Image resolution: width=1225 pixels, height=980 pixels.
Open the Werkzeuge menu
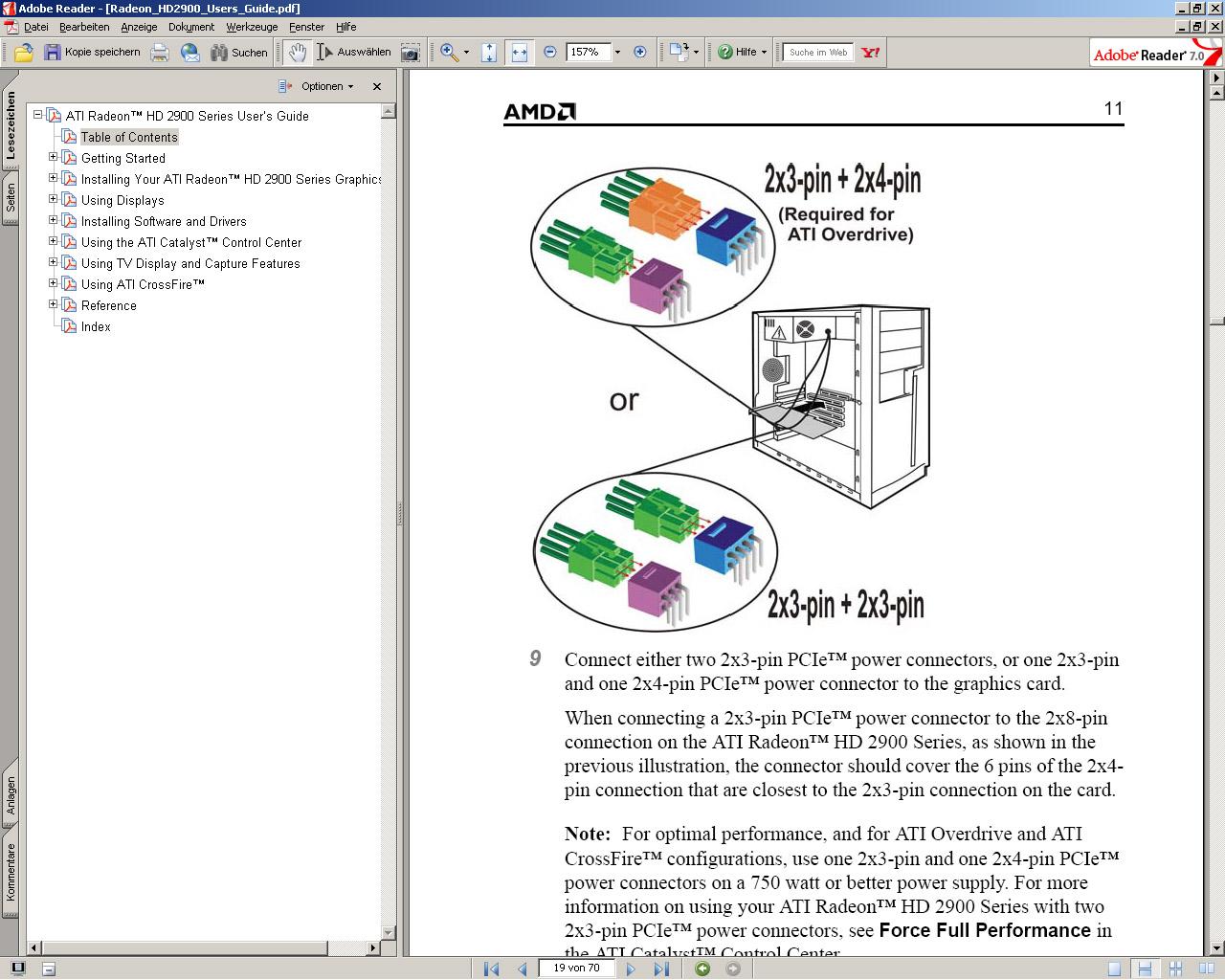point(252,27)
